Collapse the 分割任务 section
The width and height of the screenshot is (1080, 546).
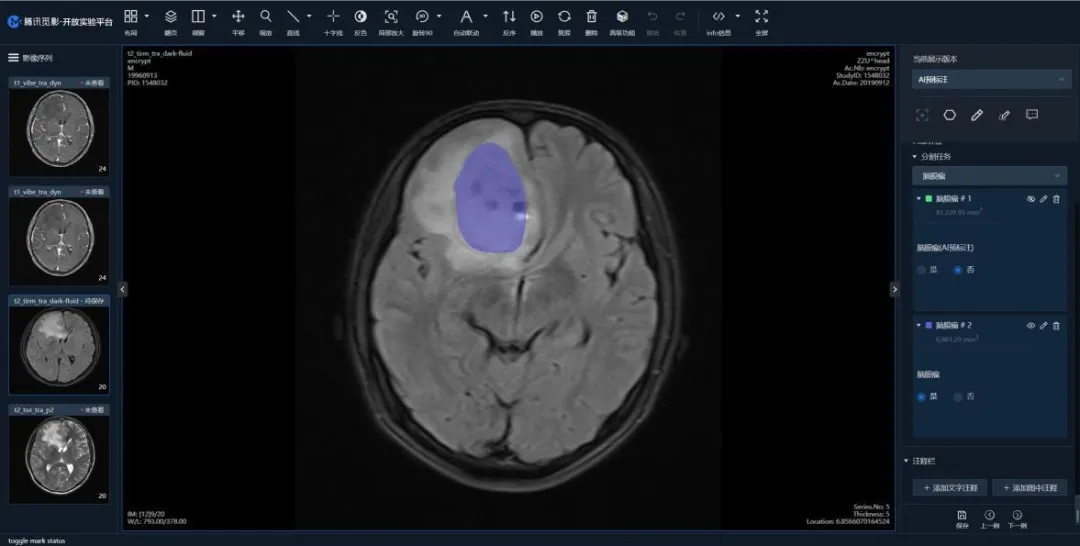pos(915,157)
